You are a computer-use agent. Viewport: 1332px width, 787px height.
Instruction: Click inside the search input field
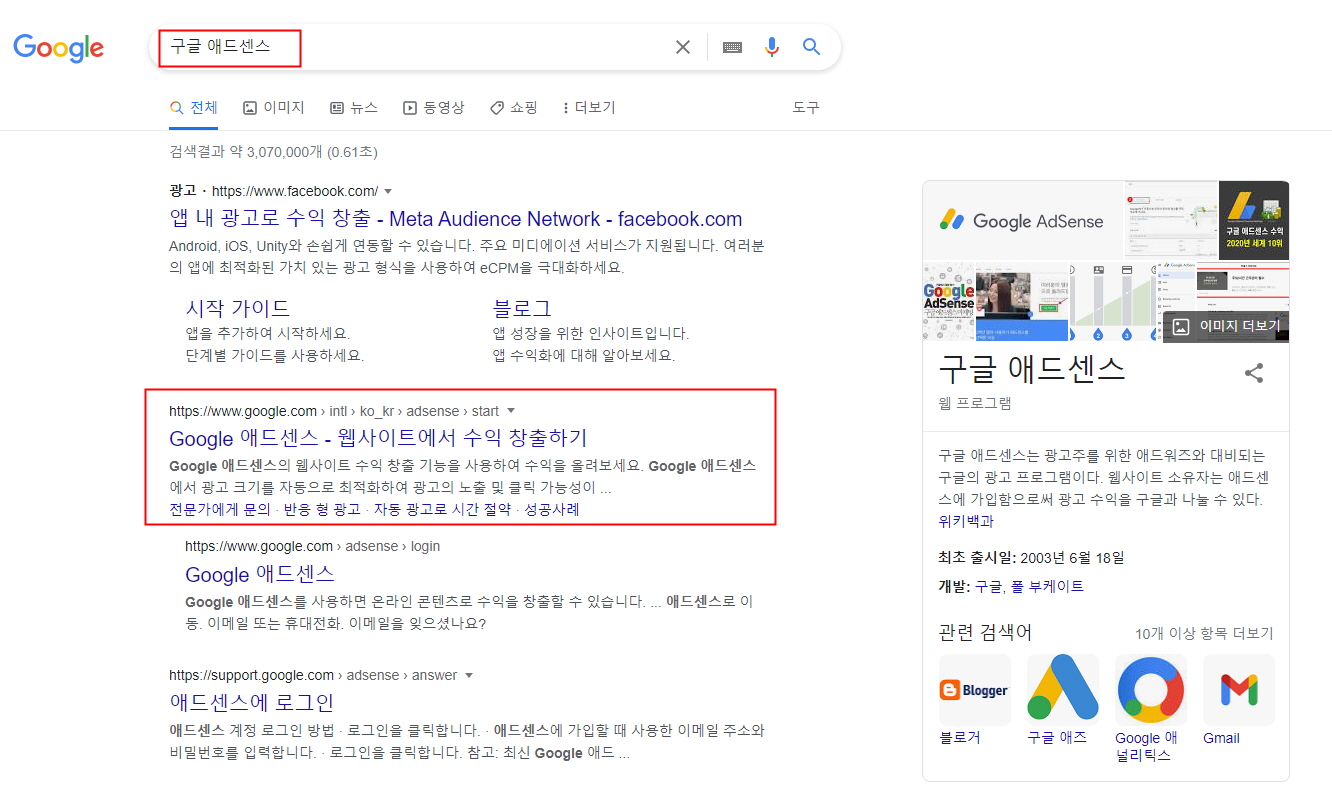400,46
